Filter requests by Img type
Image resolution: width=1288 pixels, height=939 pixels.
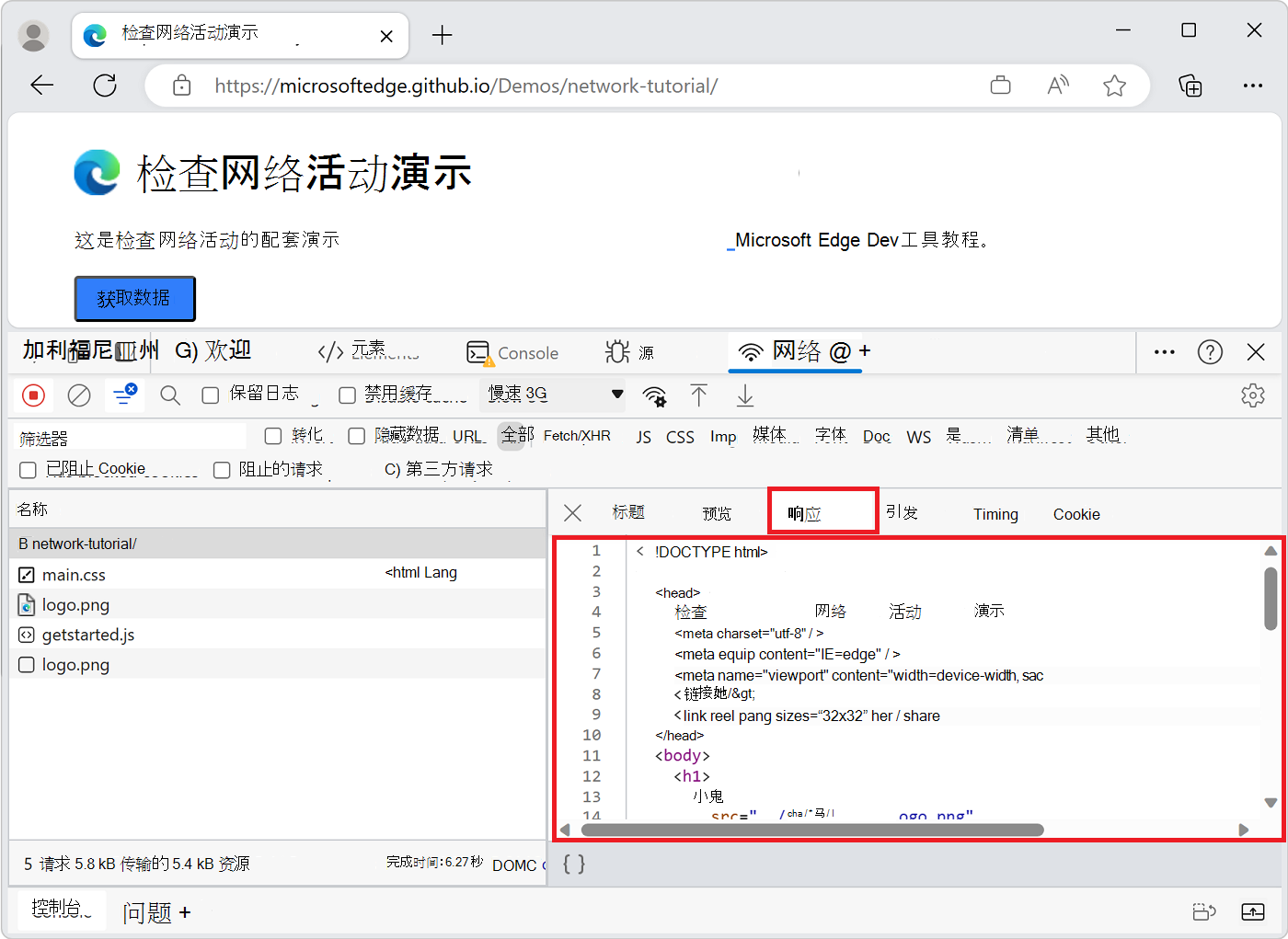[x=723, y=437]
